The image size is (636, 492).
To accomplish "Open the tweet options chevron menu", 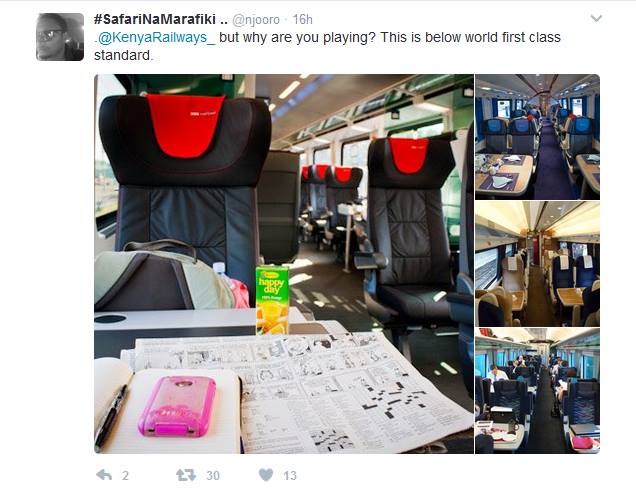I will coord(596,19).
